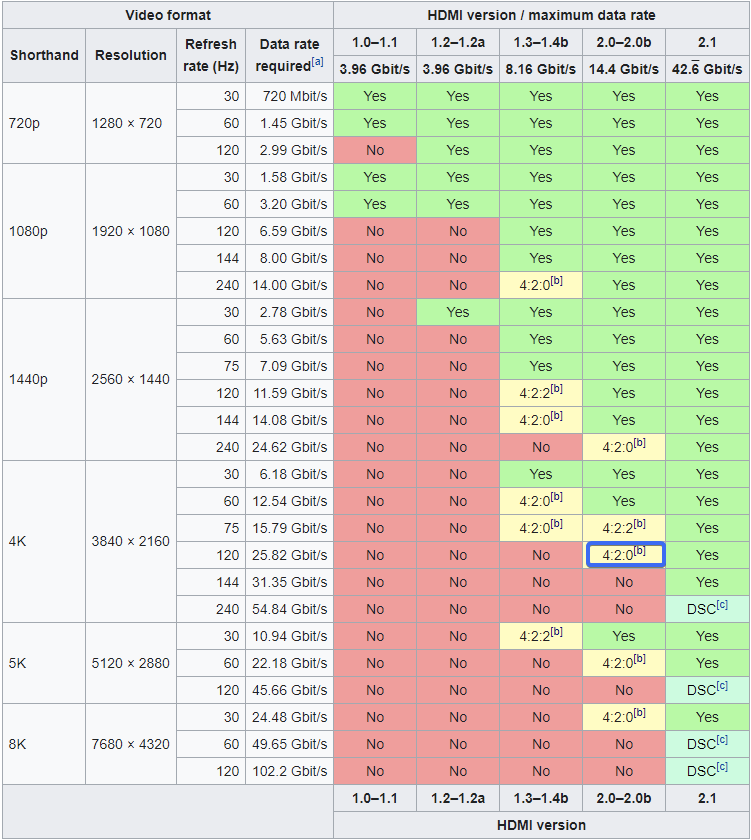Click "2.1" in the footer row above HDMI version
The image size is (751, 840).
coord(707,798)
